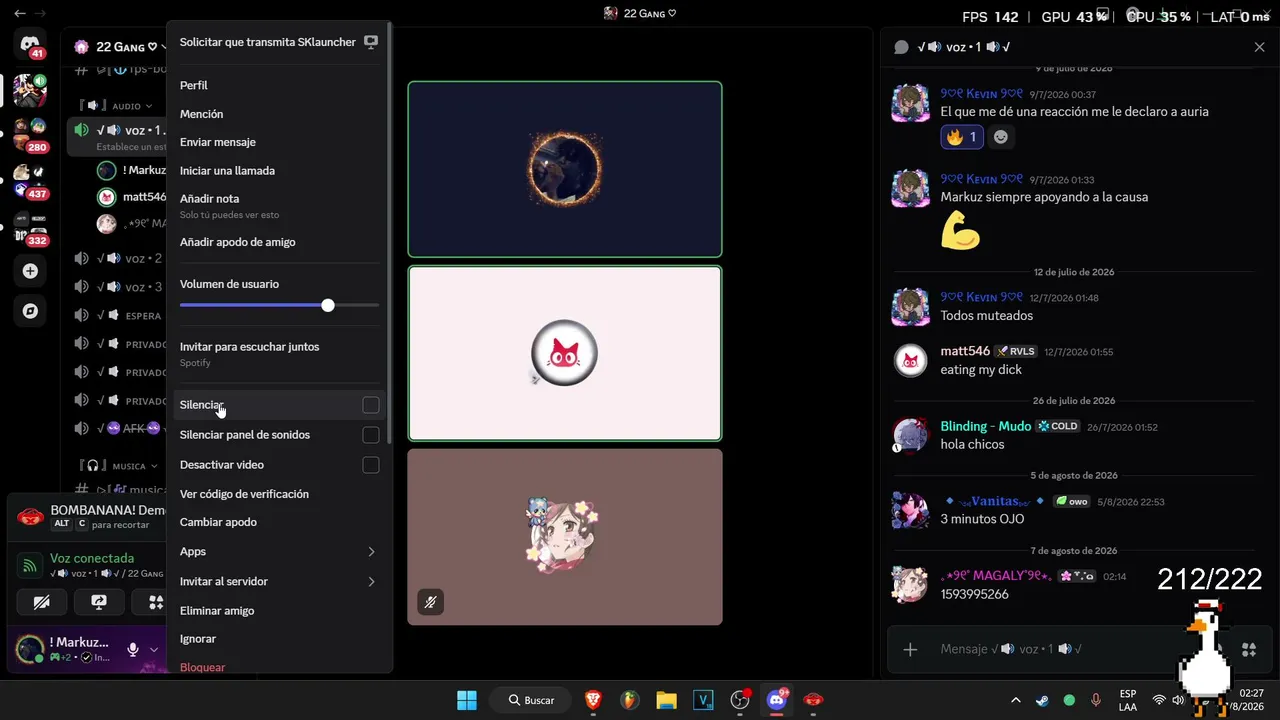Turn on camera in voice panel

tap(42, 602)
